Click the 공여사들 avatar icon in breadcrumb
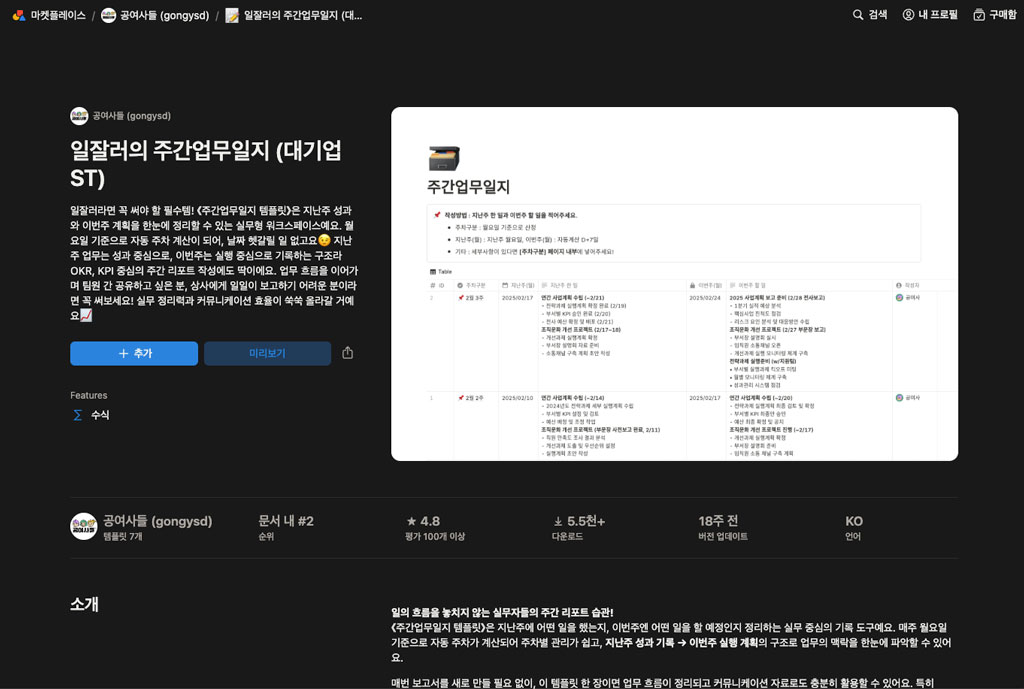Screen dimensions: 1024x689 pyautogui.click(x=107, y=15)
